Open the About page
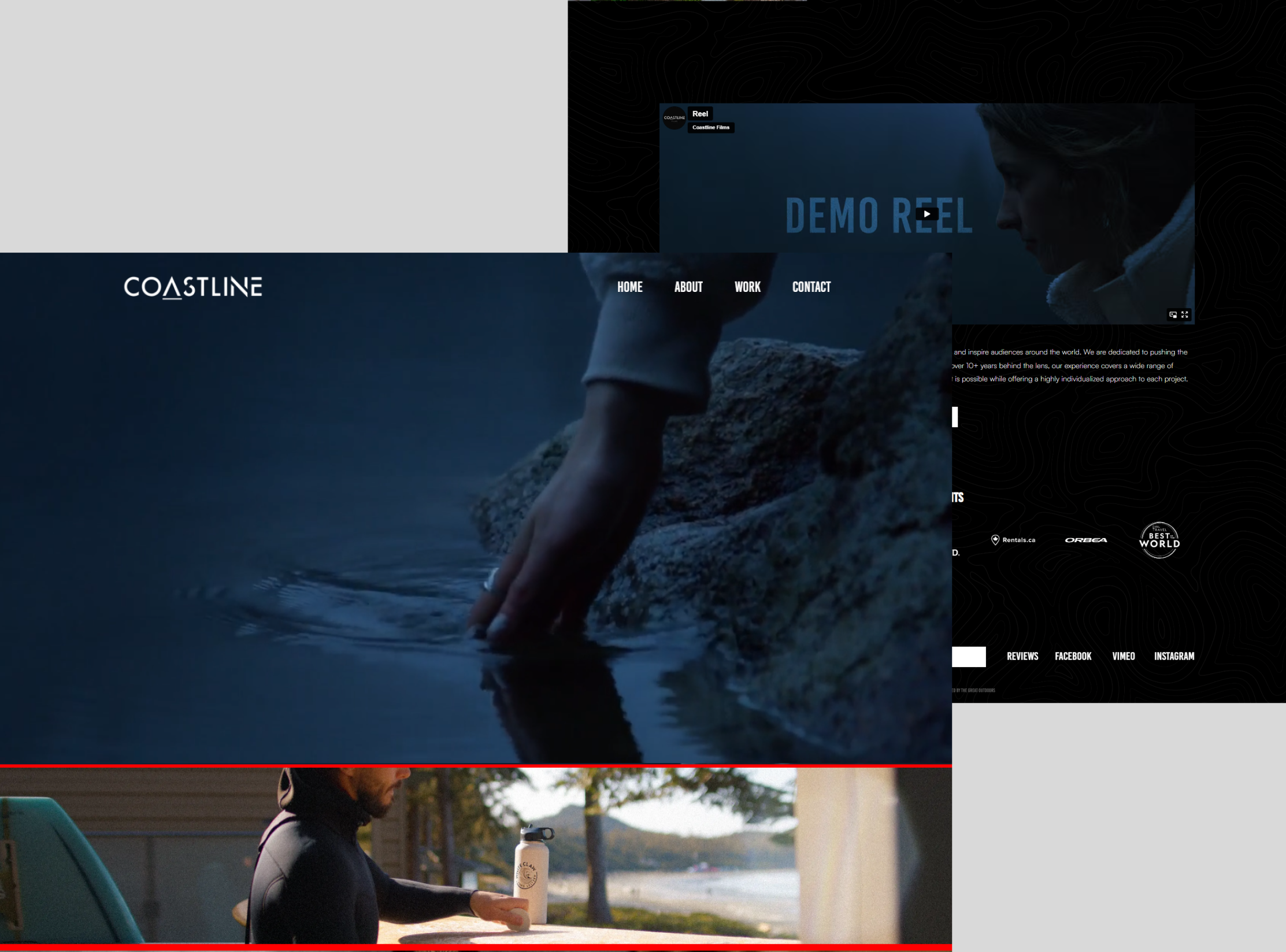 pyautogui.click(x=688, y=287)
